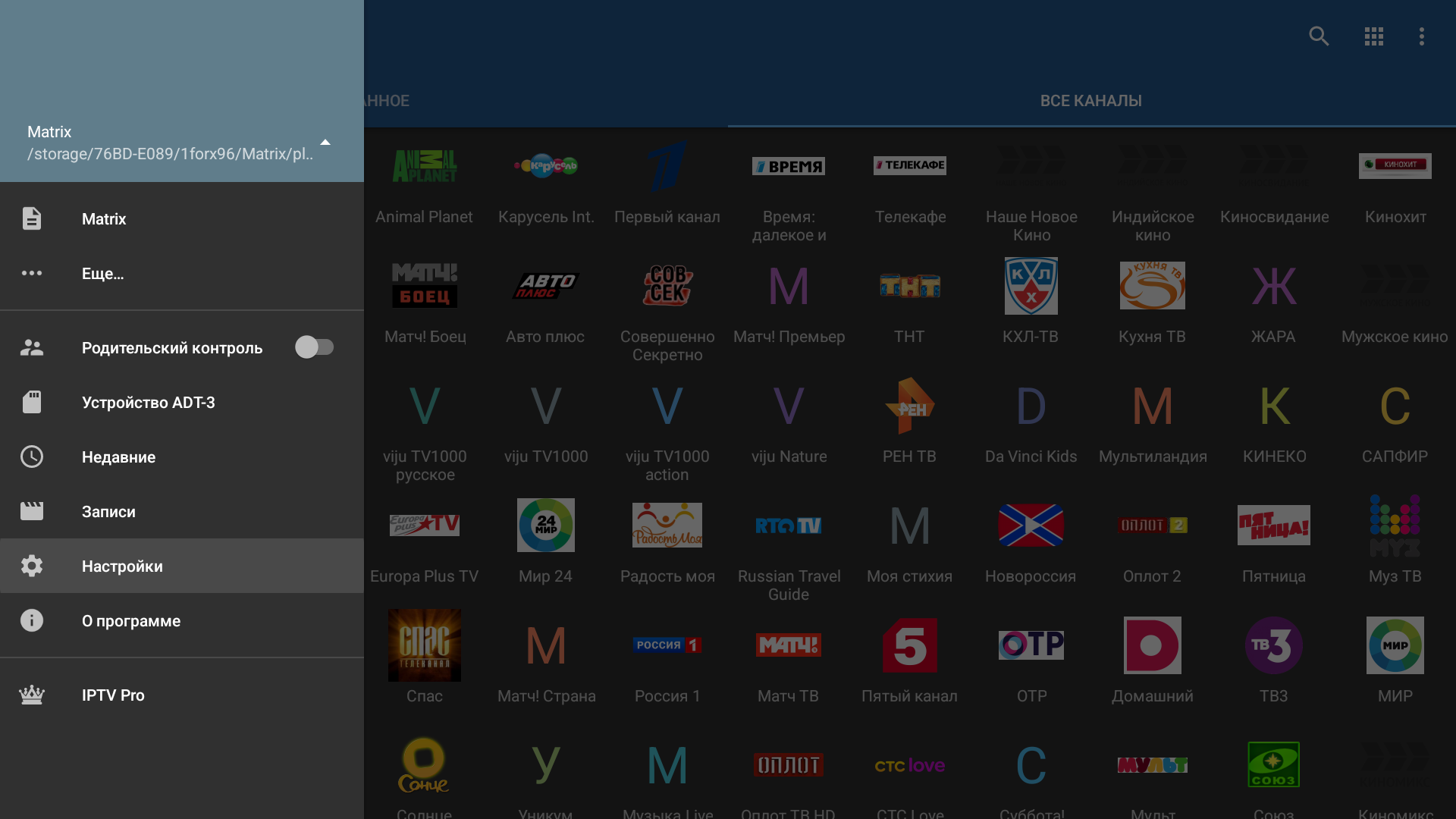Open the Недавние list
Screen dimensions: 1456x819
point(118,457)
